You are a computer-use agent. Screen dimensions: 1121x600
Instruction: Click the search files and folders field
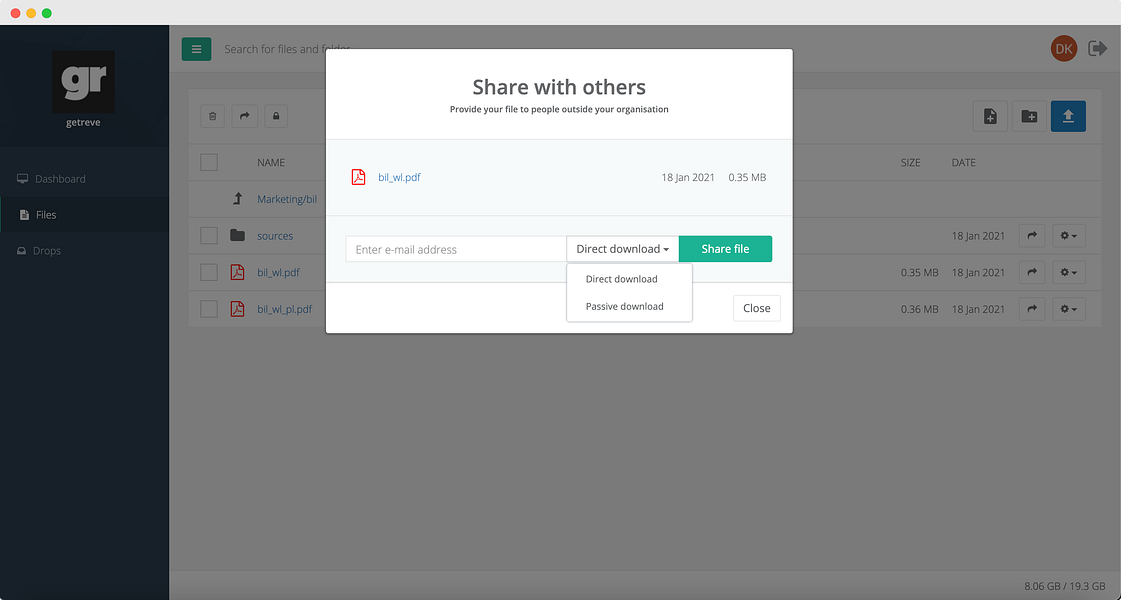pos(287,49)
